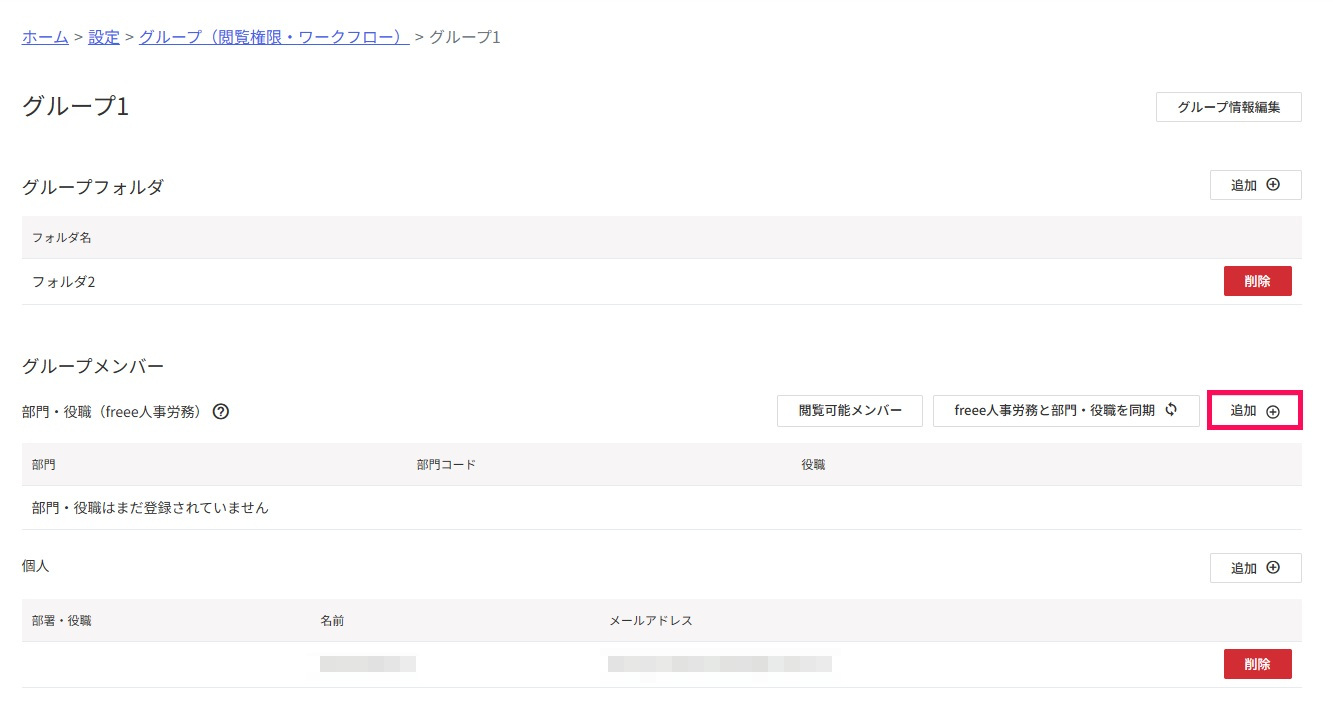Click help icon next to 部門・役職（freee人事労務）

(221, 411)
